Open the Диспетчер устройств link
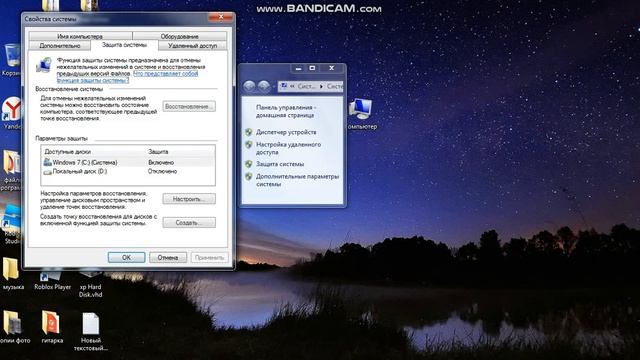Screen dimensions: 640x360 coord(286,132)
